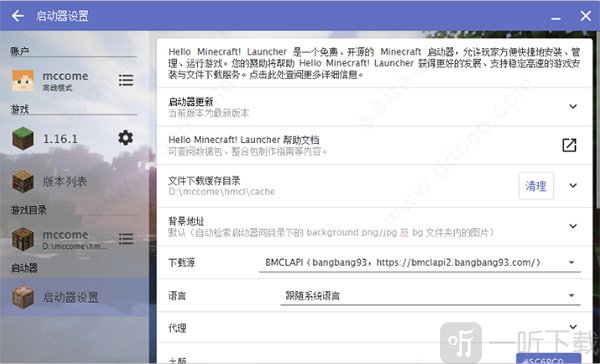This screenshot has height=364, width=600.
Task: Click the cache path D:\mccome\hmcl\cache
Action: 222,192
